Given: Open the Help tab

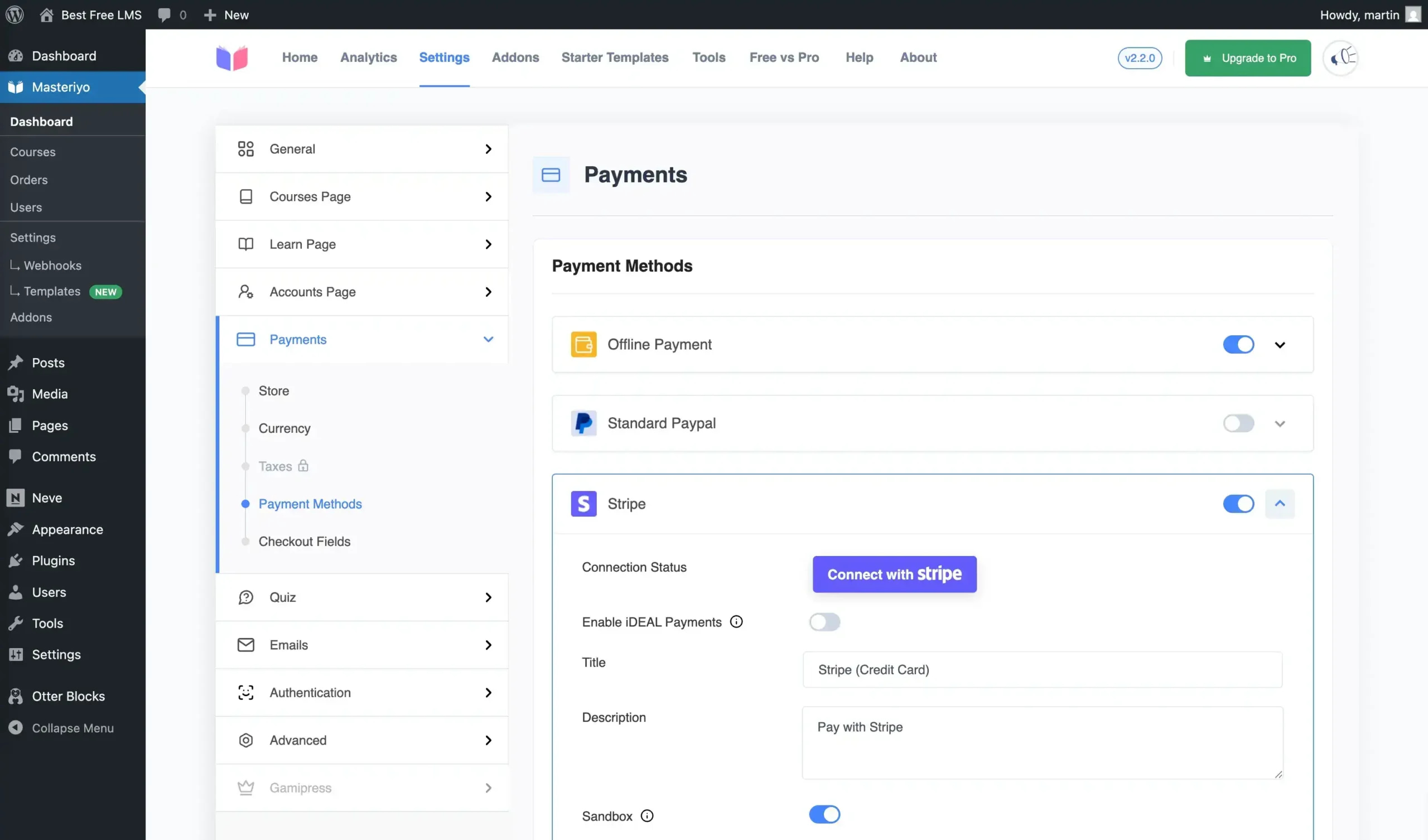Looking at the screenshot, I should (859, 57).
